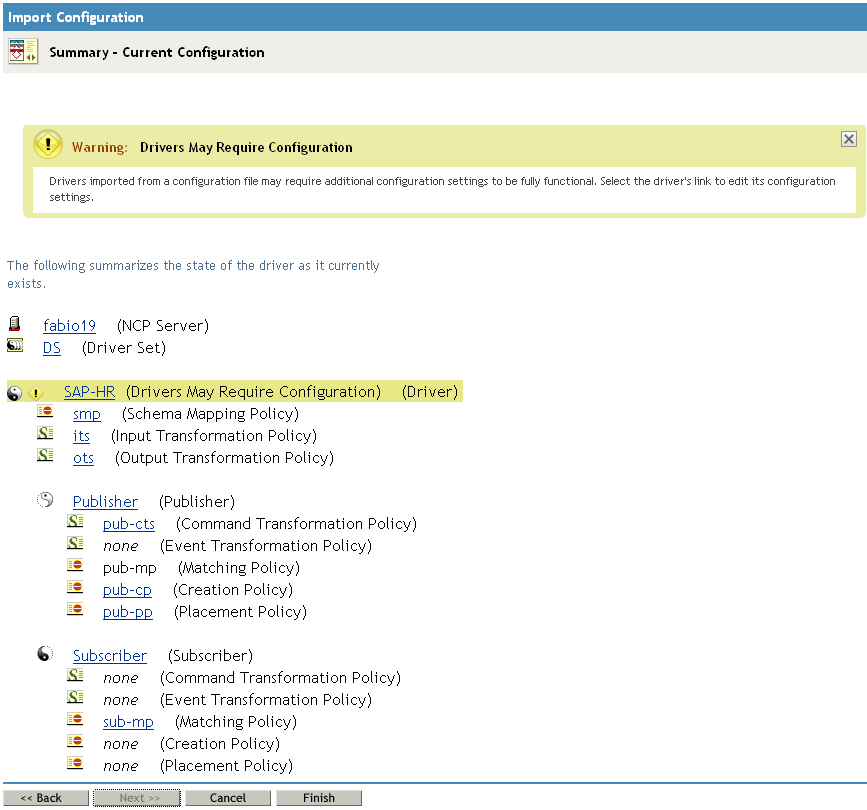This screenshot has height=810, width=867.
Task: Click the Schema Mapping Policy icon beside smp
Action: (45, 412)
